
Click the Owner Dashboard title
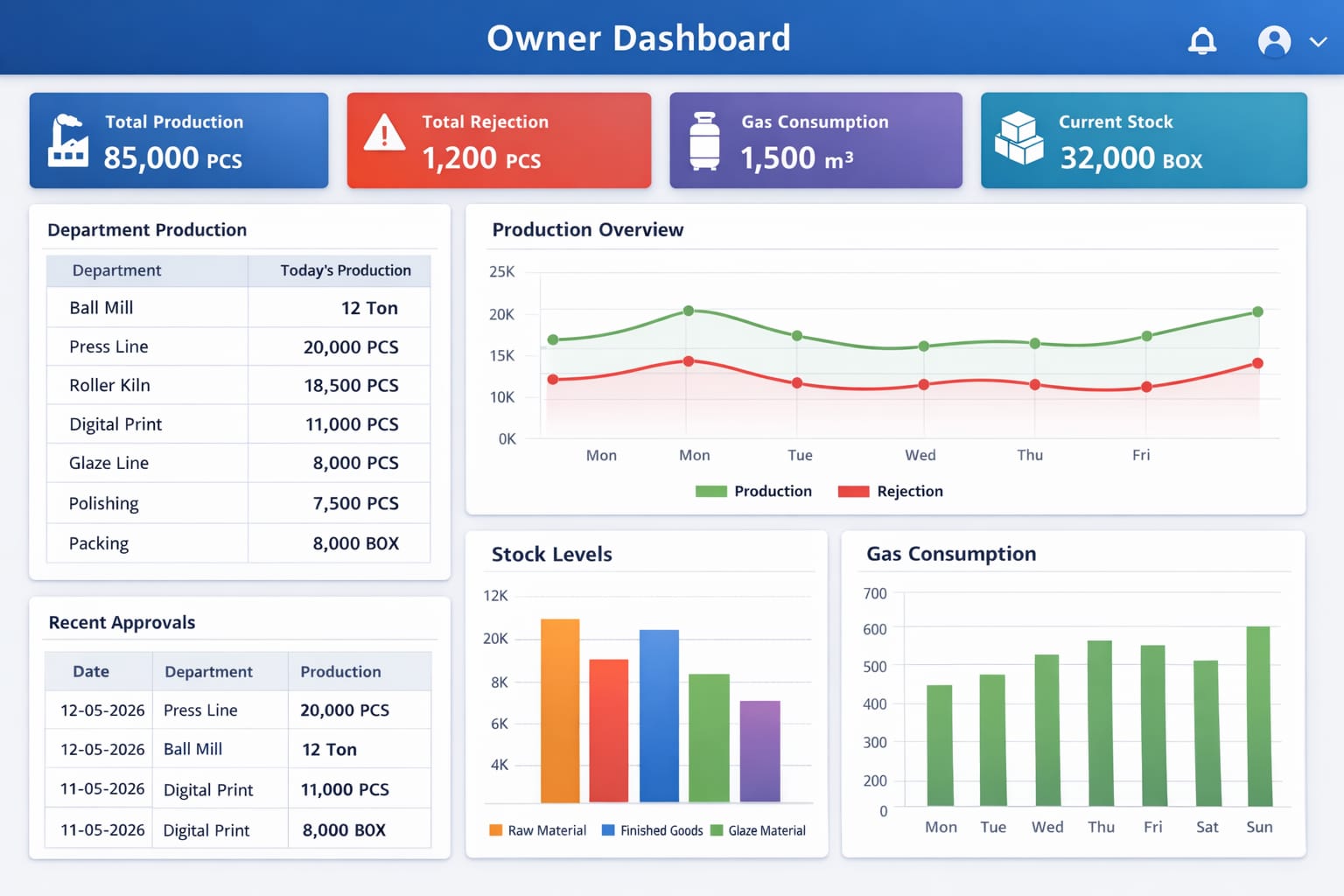[639, 38]
